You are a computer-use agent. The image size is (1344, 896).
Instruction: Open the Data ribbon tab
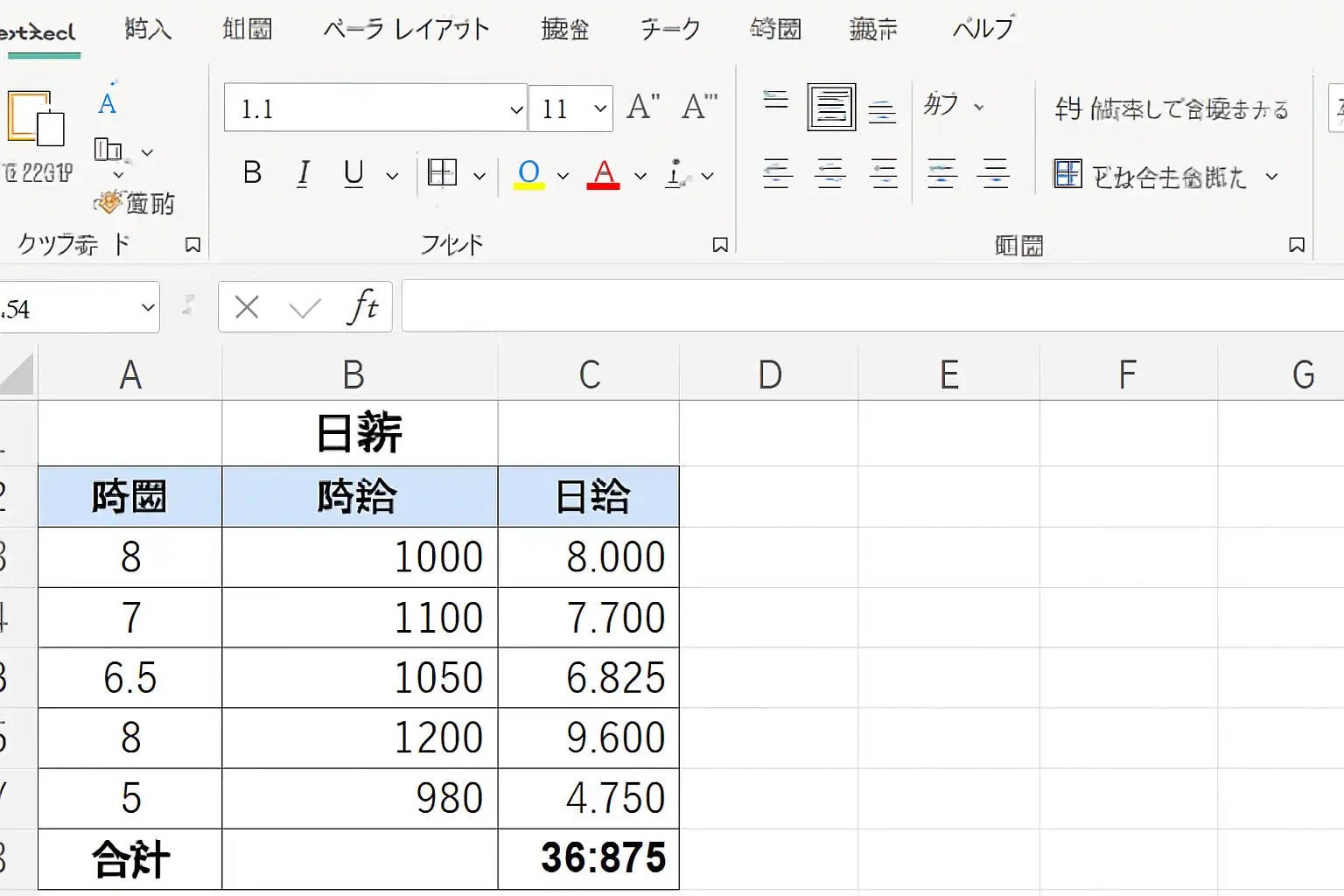[670, 30]
